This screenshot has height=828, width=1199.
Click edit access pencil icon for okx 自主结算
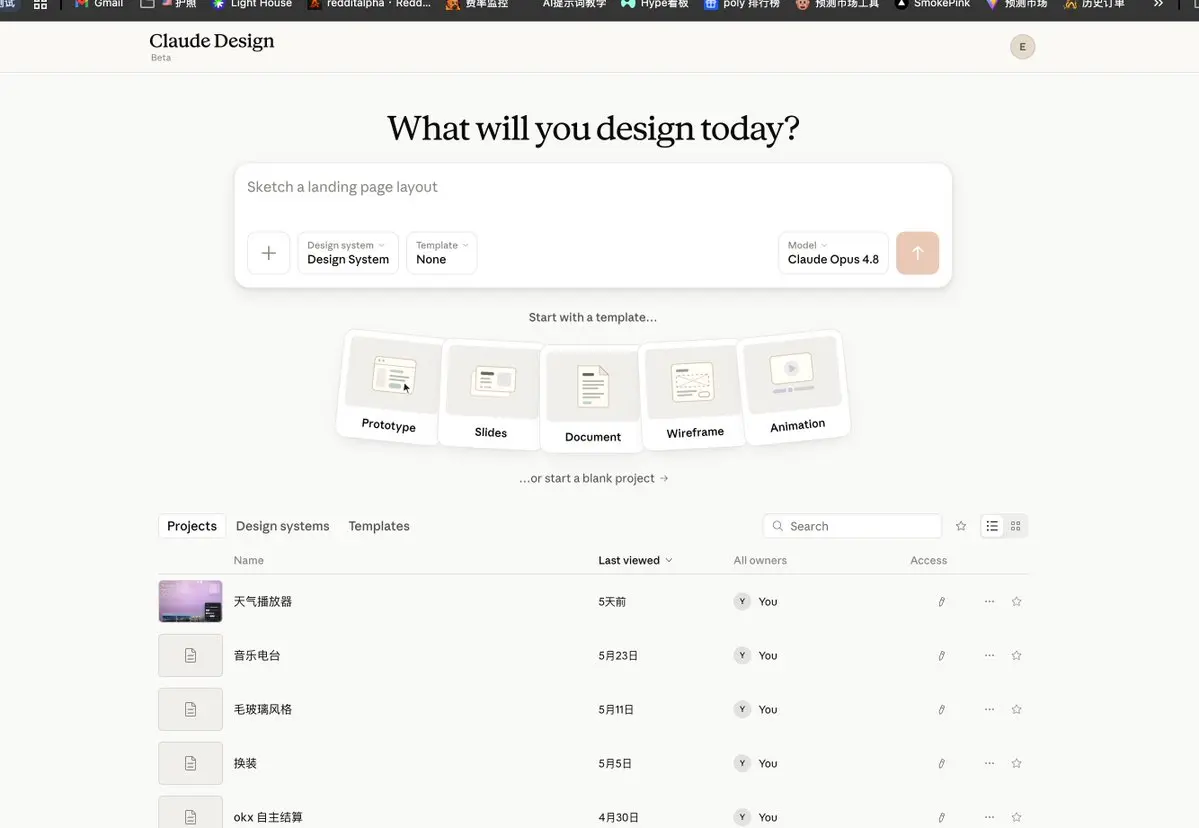pos(941,817)
